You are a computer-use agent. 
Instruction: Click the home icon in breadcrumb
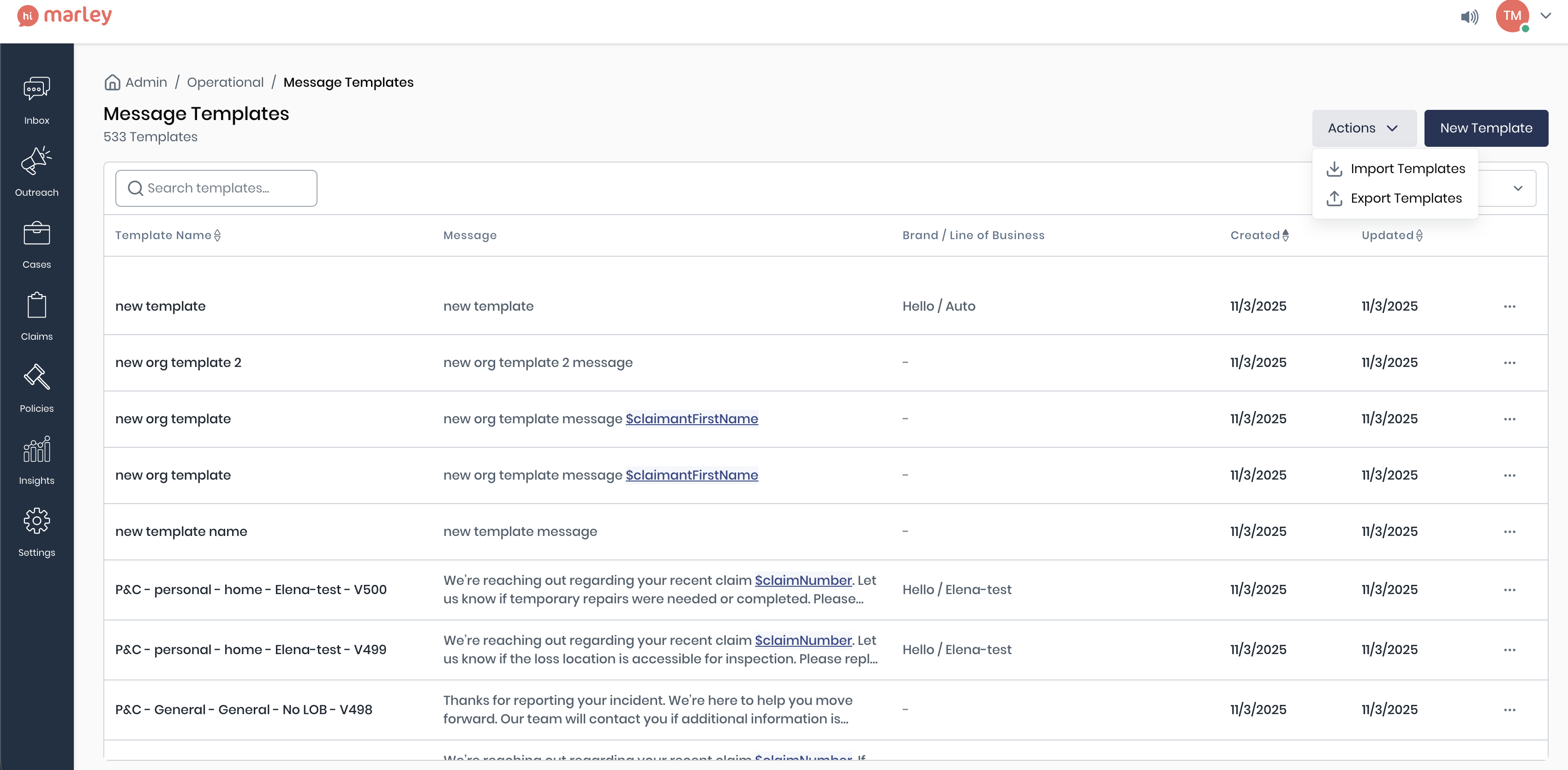click(x=112, y=82)
